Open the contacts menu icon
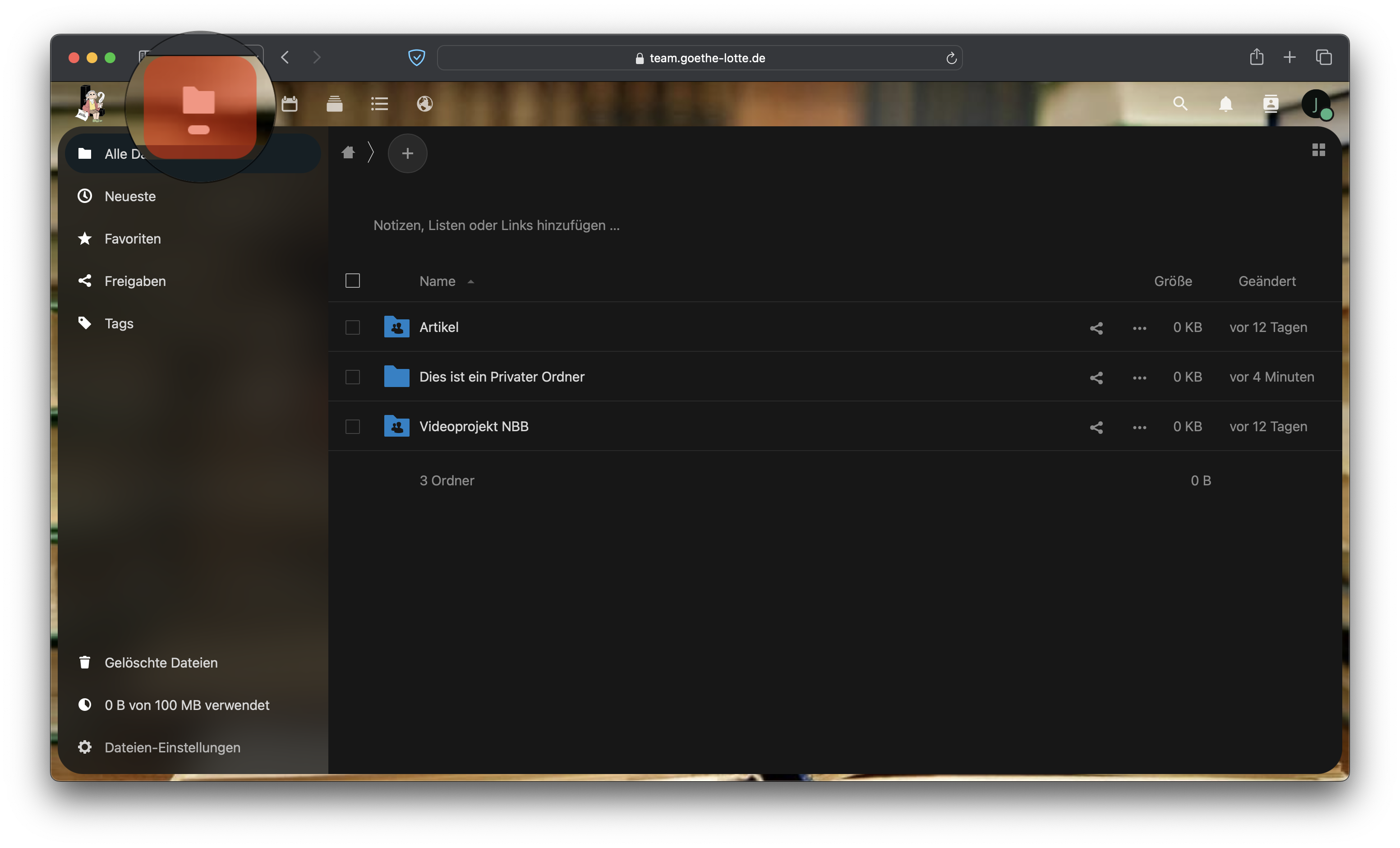The width and height of the screenshot is (1400, 848). (1271, 104)
